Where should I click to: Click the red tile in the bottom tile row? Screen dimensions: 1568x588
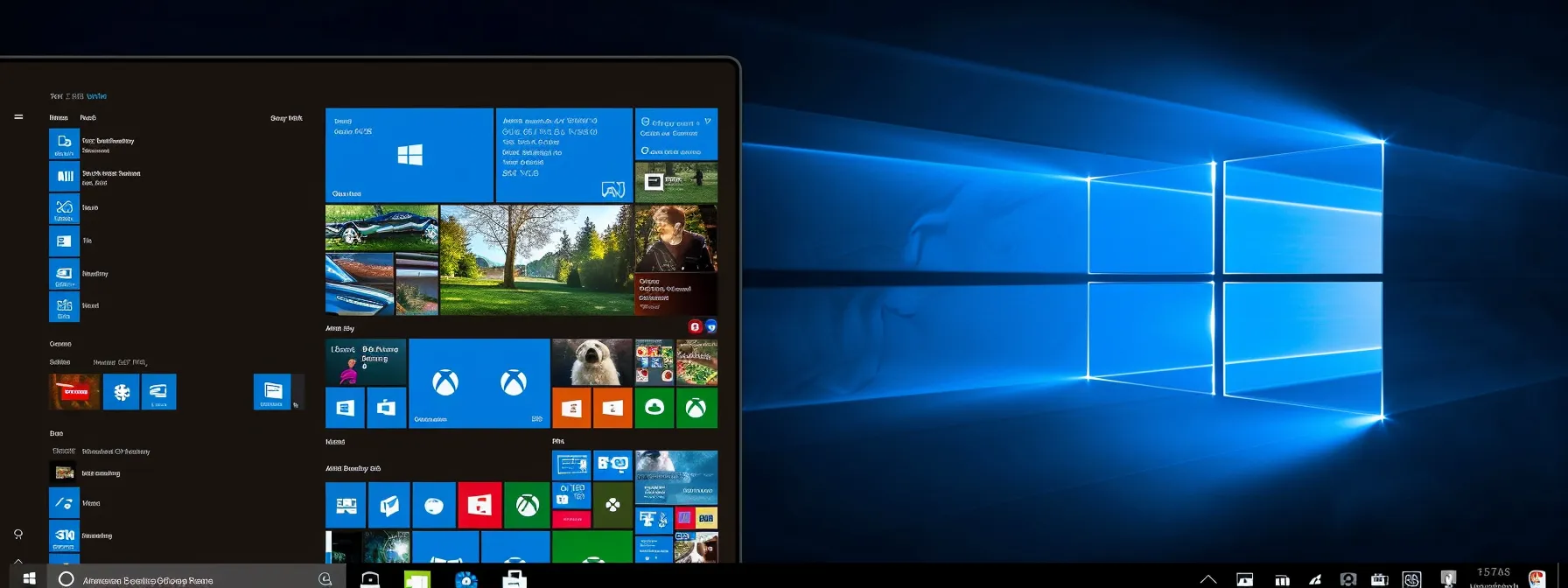(479, 505)
